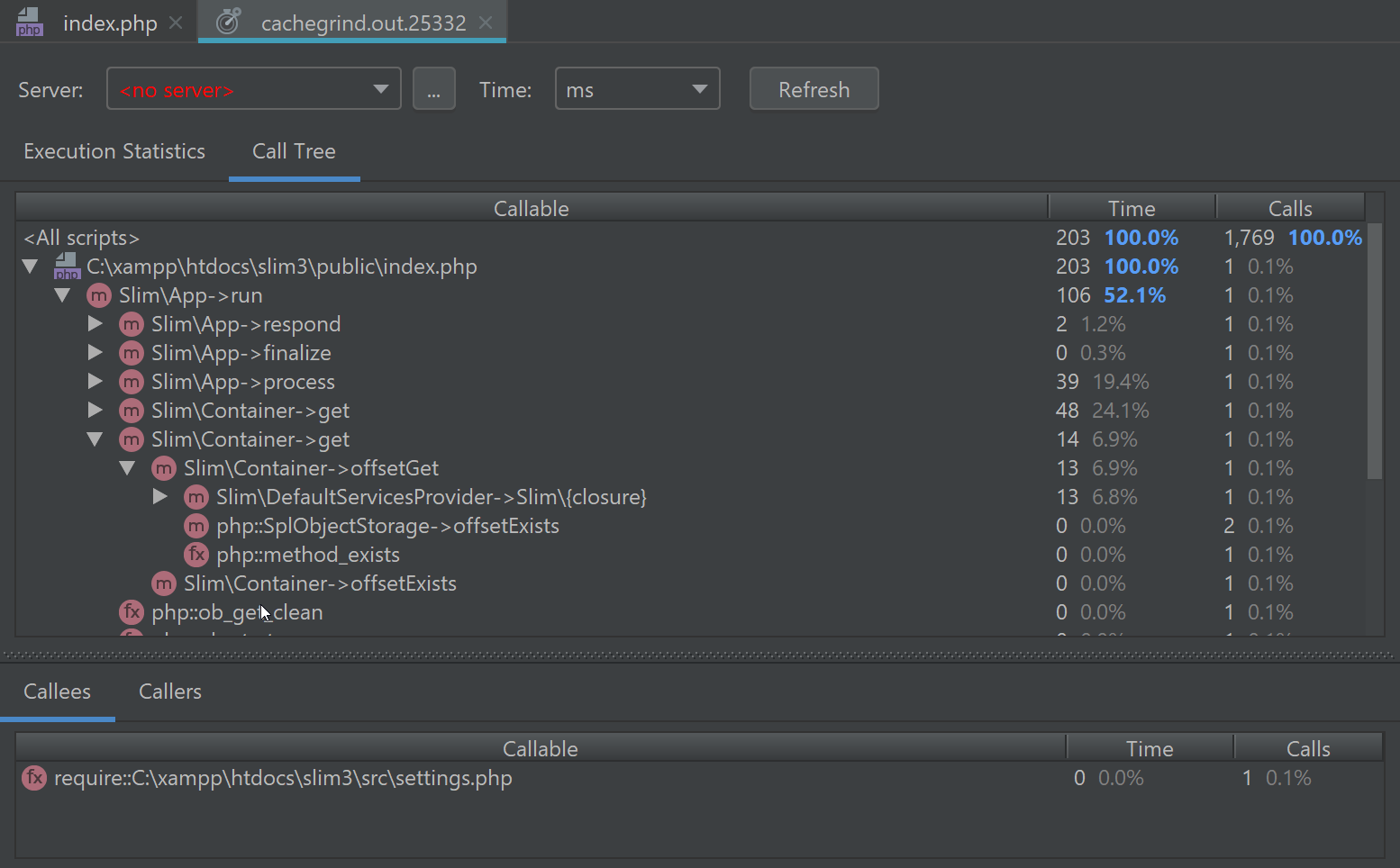
Task: Click the function icon for php::ob_get_clean
Action: click(x=132, y=612)
